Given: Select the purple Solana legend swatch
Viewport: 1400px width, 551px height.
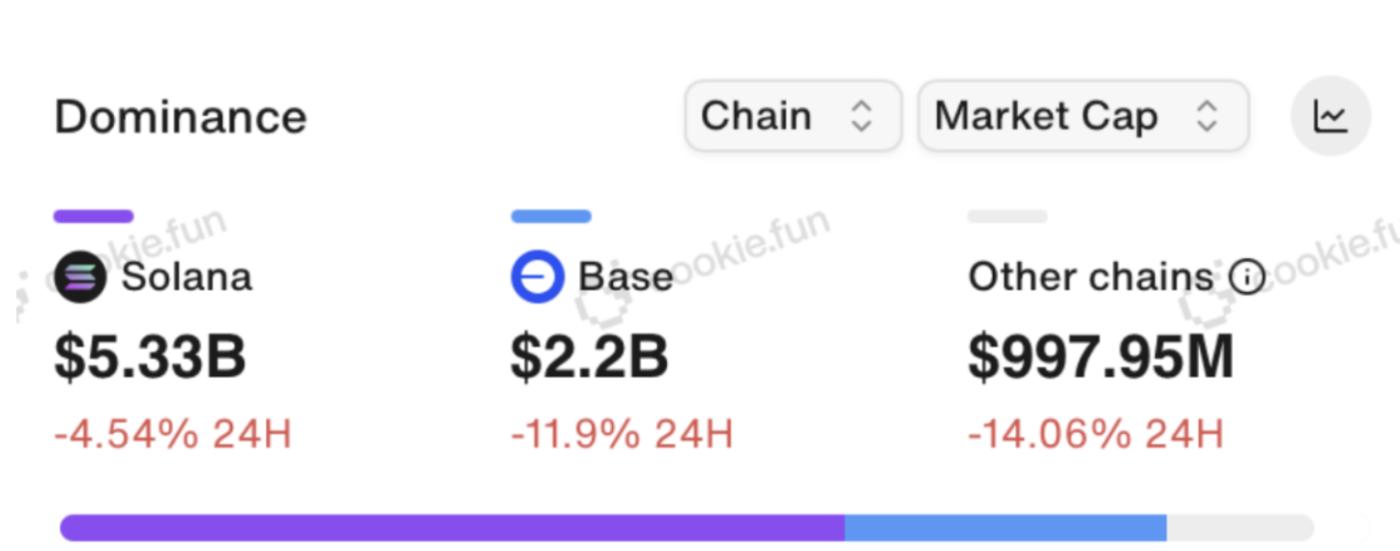Looking at the screenshot, I should coord(93,216).
